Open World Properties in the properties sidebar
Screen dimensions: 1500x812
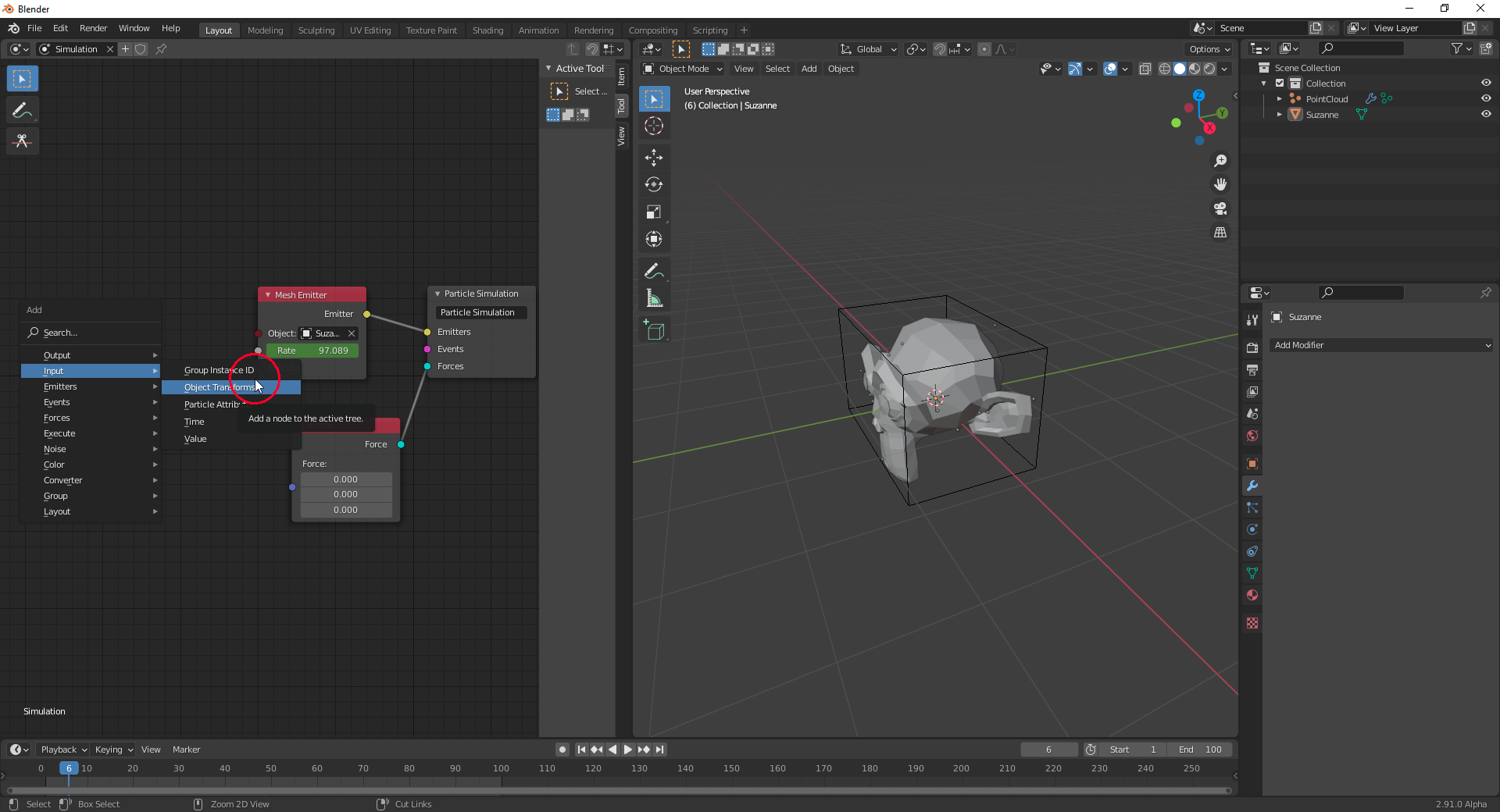coord(1252,436)
